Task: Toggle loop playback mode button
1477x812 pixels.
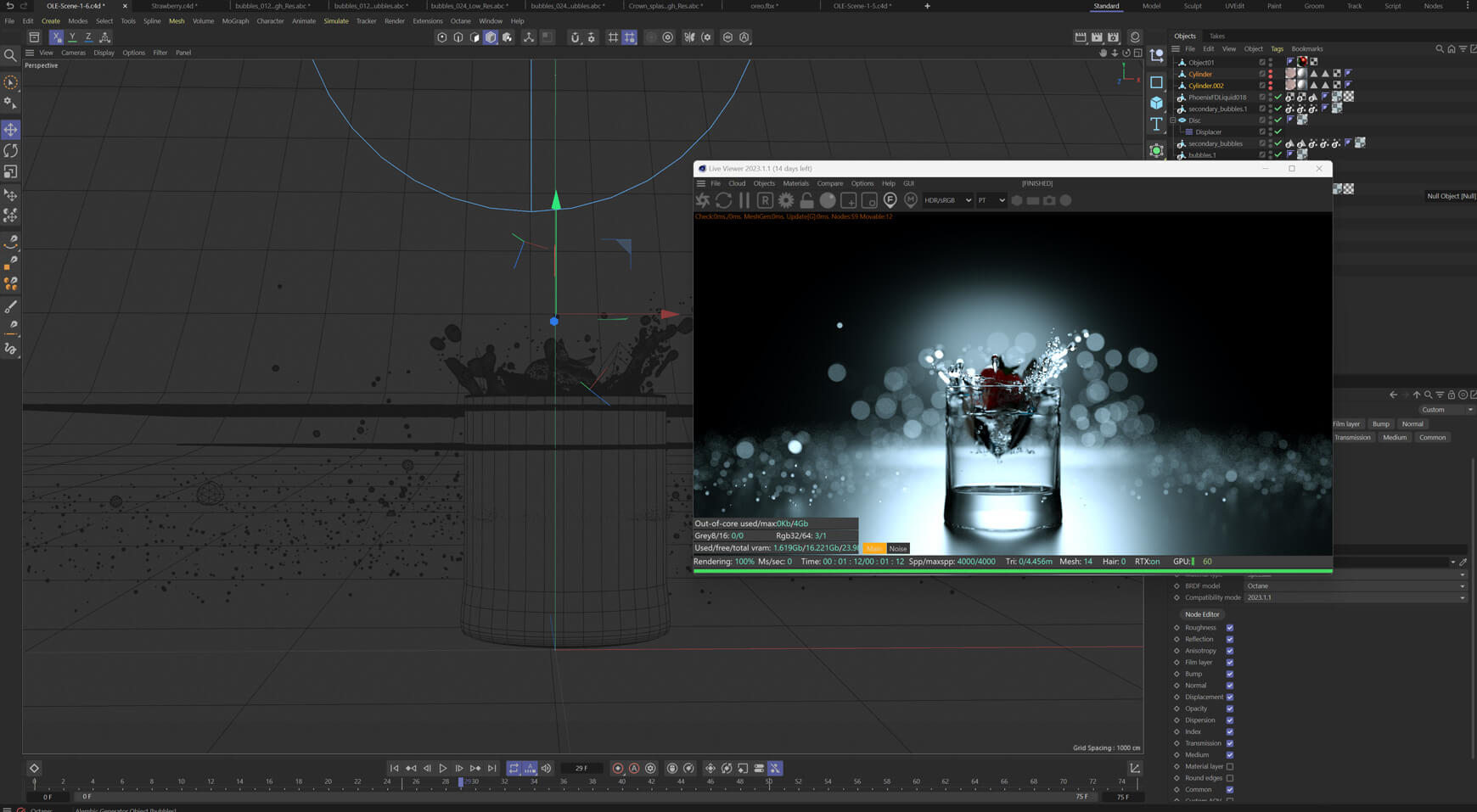Action: [x=514, y=769]
